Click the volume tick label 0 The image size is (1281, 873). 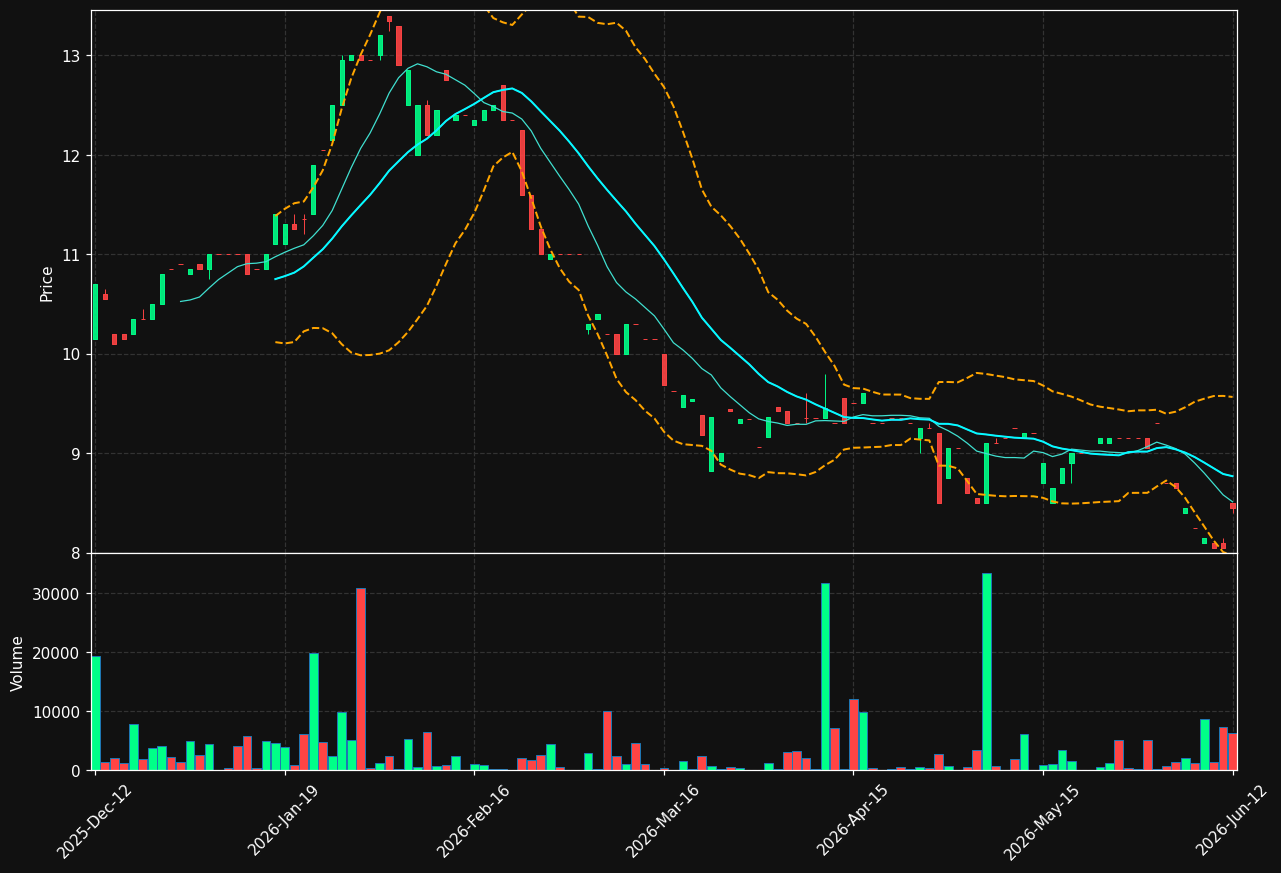pos(77,771)
